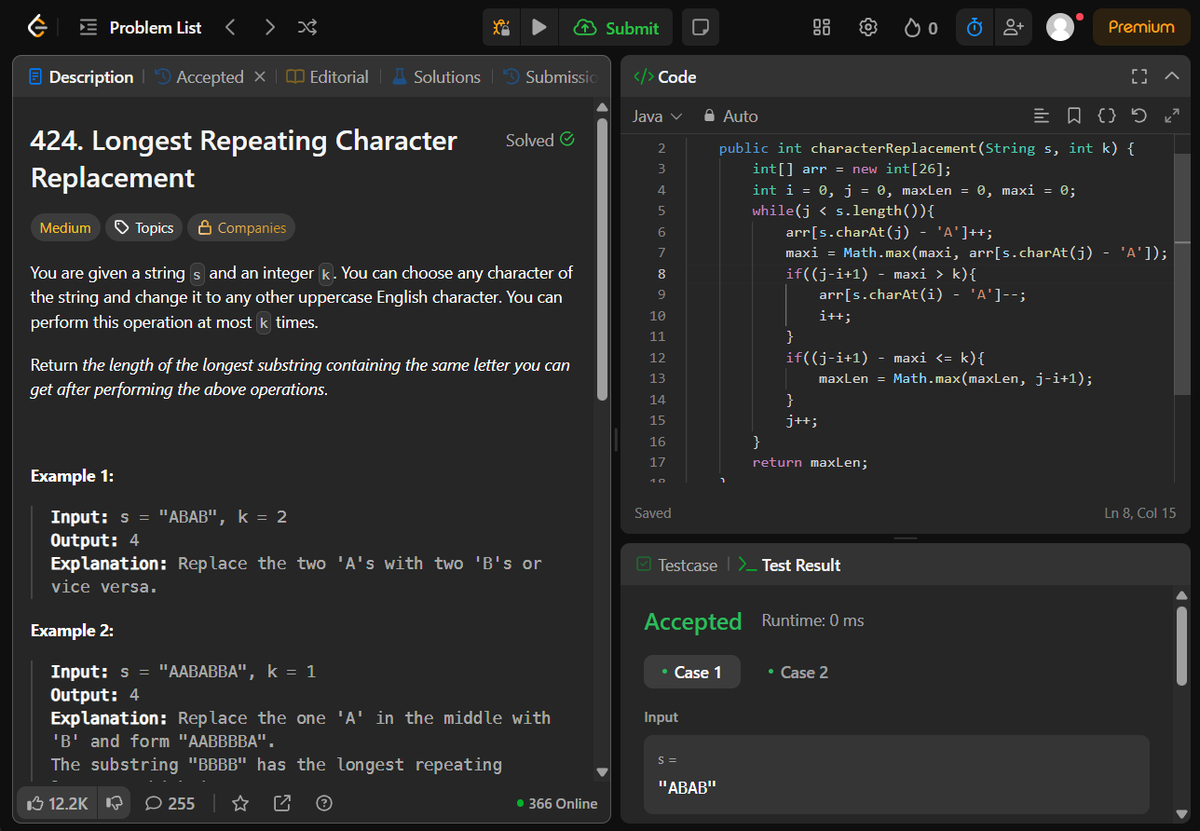Click the code line 'int[] arr = new int[26];'
The width and height of the screenshot is (1200, 831).
[x=852, y=169]
